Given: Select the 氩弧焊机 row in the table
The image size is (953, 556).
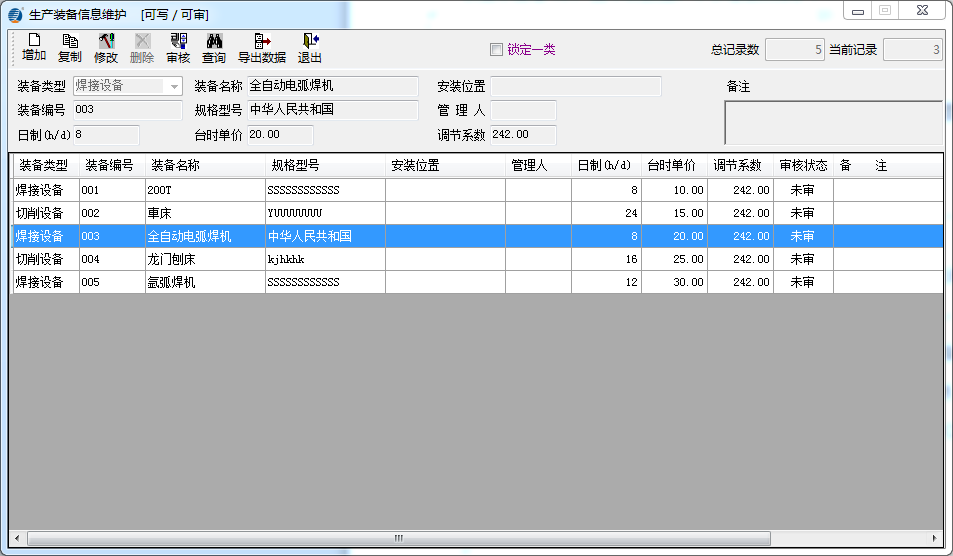Looking at the screenshot, I should (204, 282).
